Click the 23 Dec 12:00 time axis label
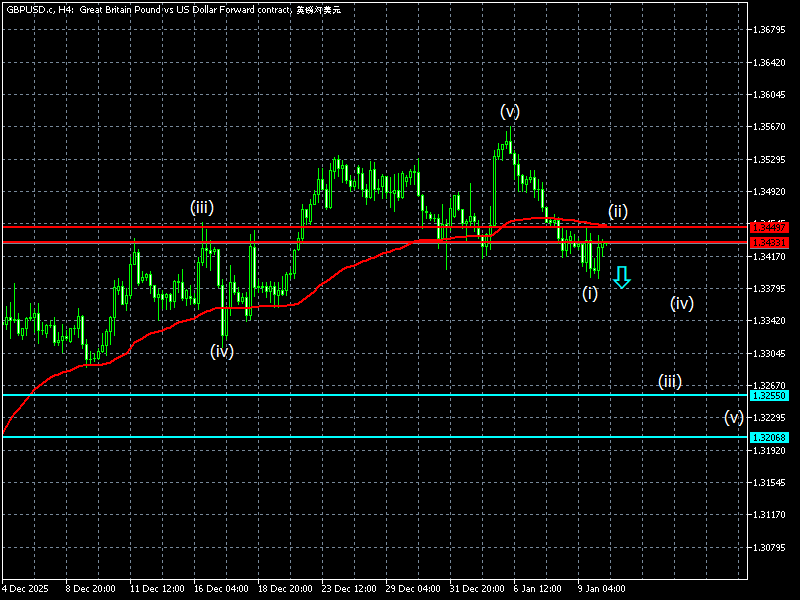Image resolution: width=800 pixels, height=600 pixels. tap(350, 588)
